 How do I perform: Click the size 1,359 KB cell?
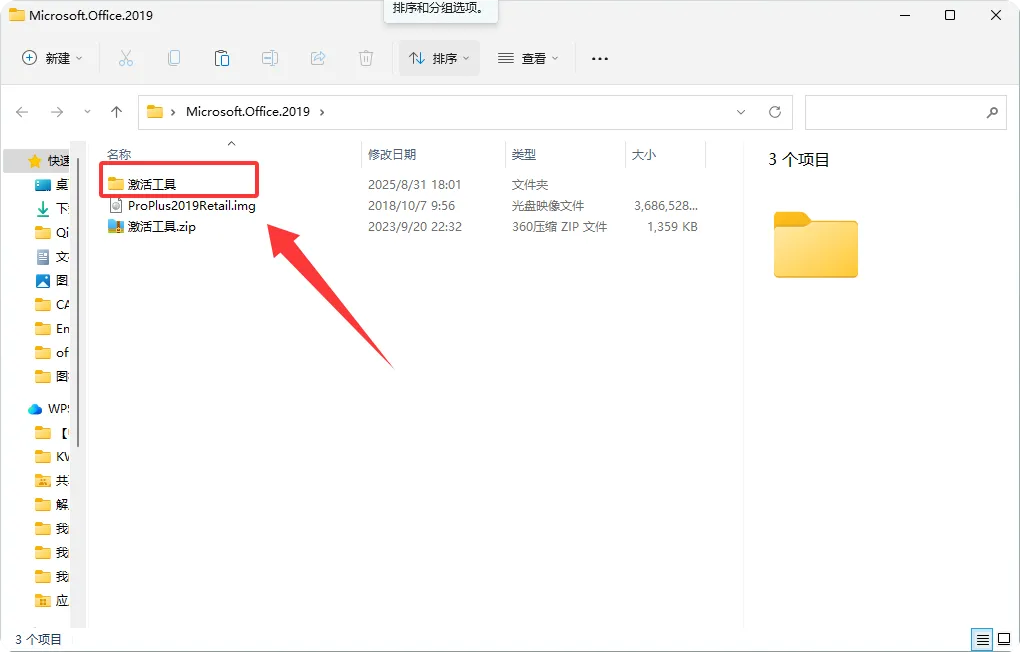tap(673, 226)
